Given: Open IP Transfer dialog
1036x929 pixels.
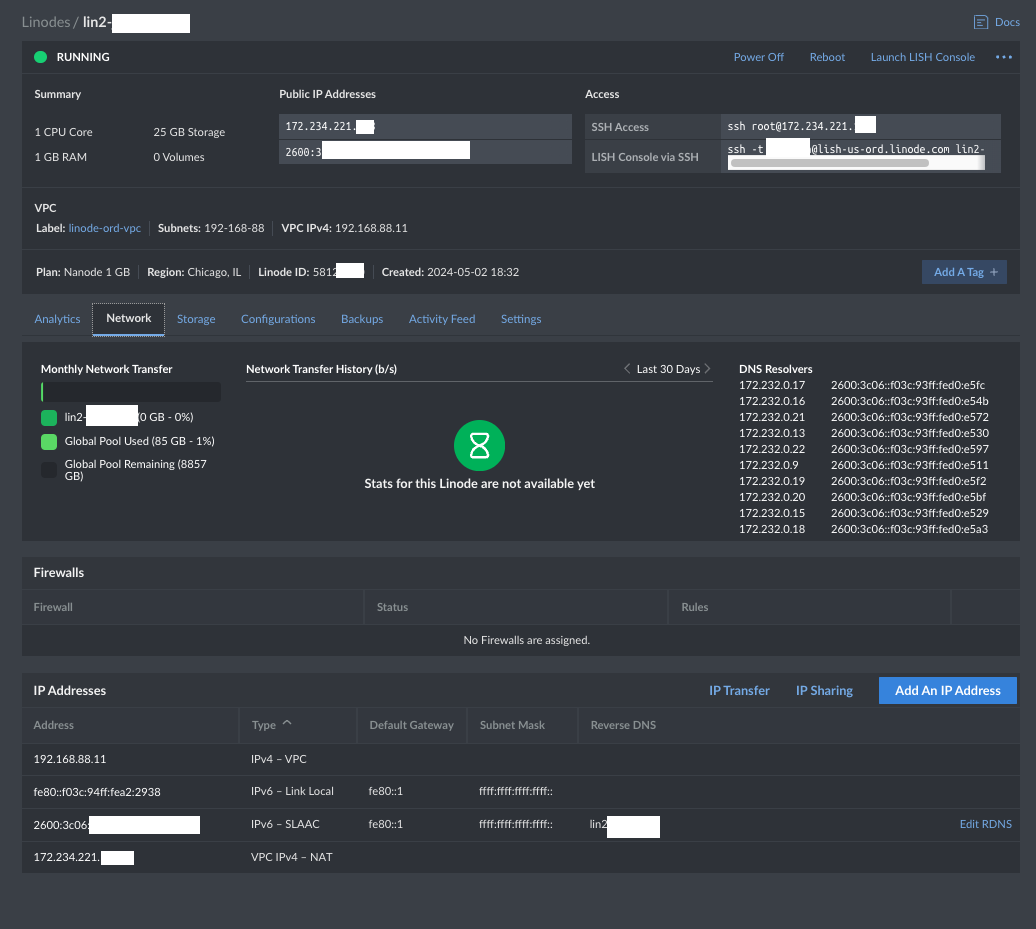Looking at the screenshot, I should (739, 690).
